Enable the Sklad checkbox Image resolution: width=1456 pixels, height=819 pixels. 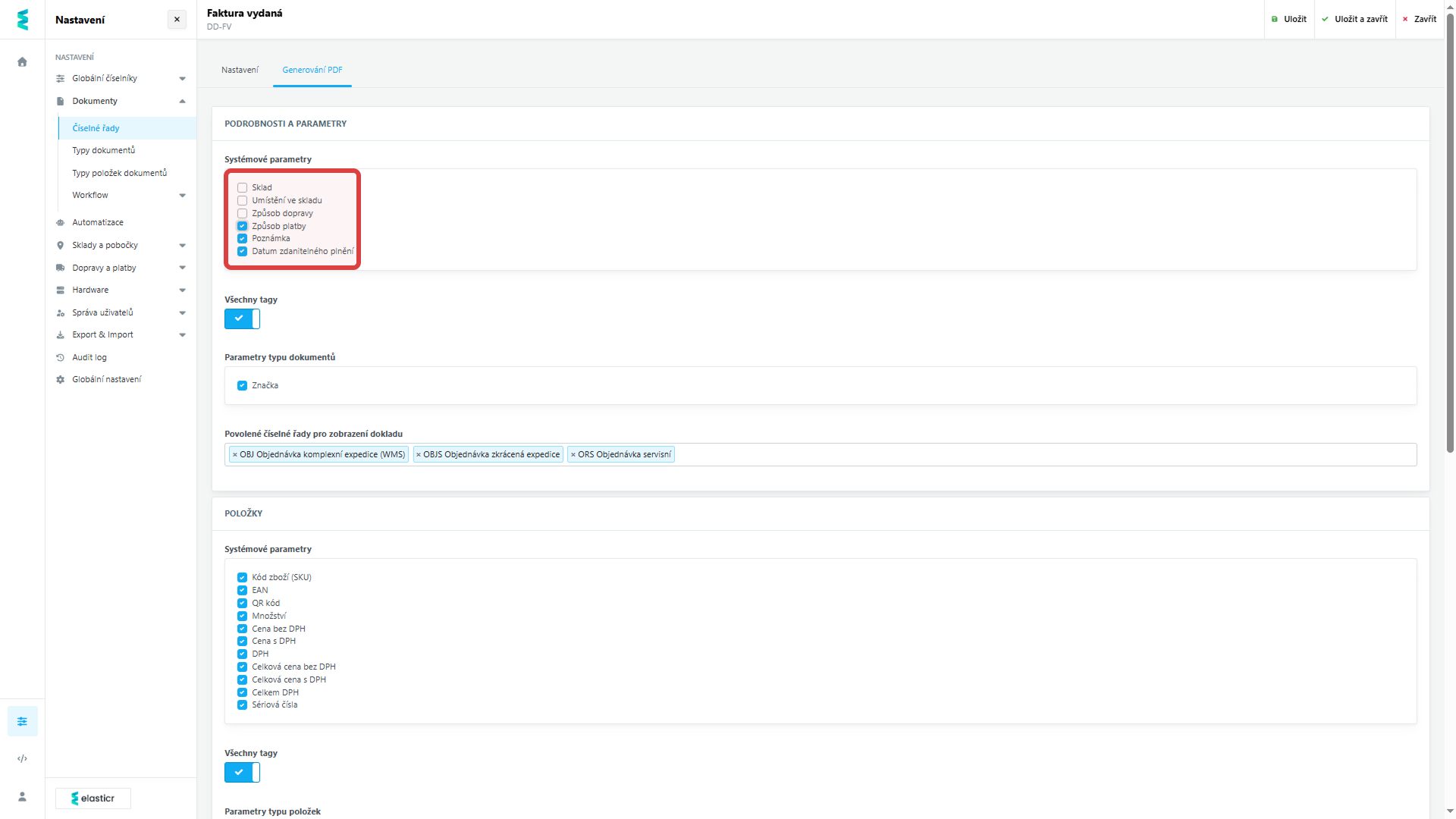[x=242, y=187]
